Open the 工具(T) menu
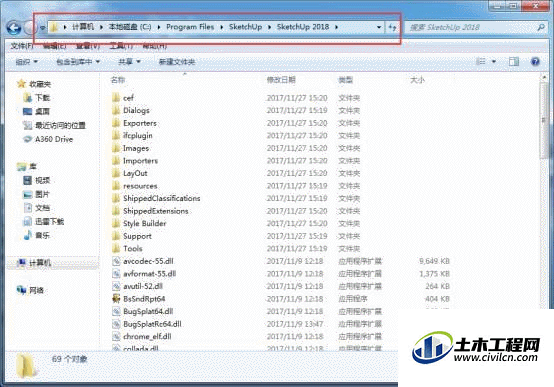The image size is (554, 387). pos(121,46)
